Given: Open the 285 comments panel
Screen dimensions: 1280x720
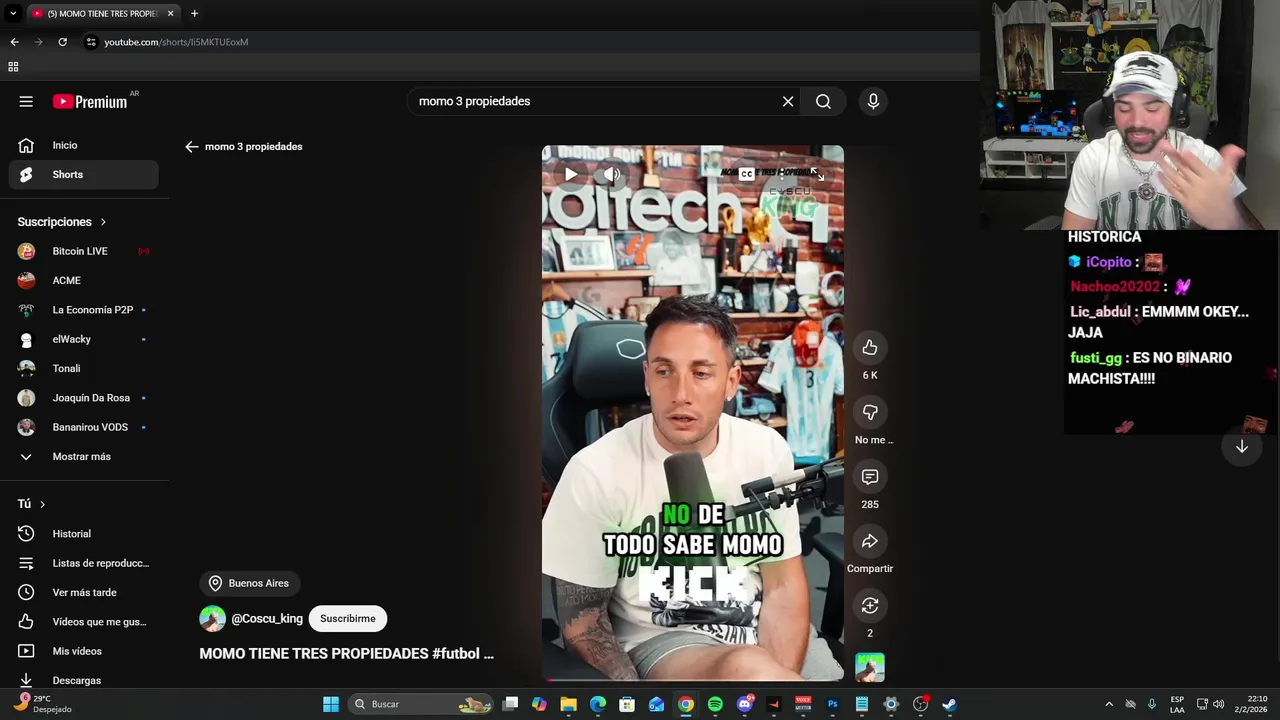Looking at the screenshot, I should (870, 477).
